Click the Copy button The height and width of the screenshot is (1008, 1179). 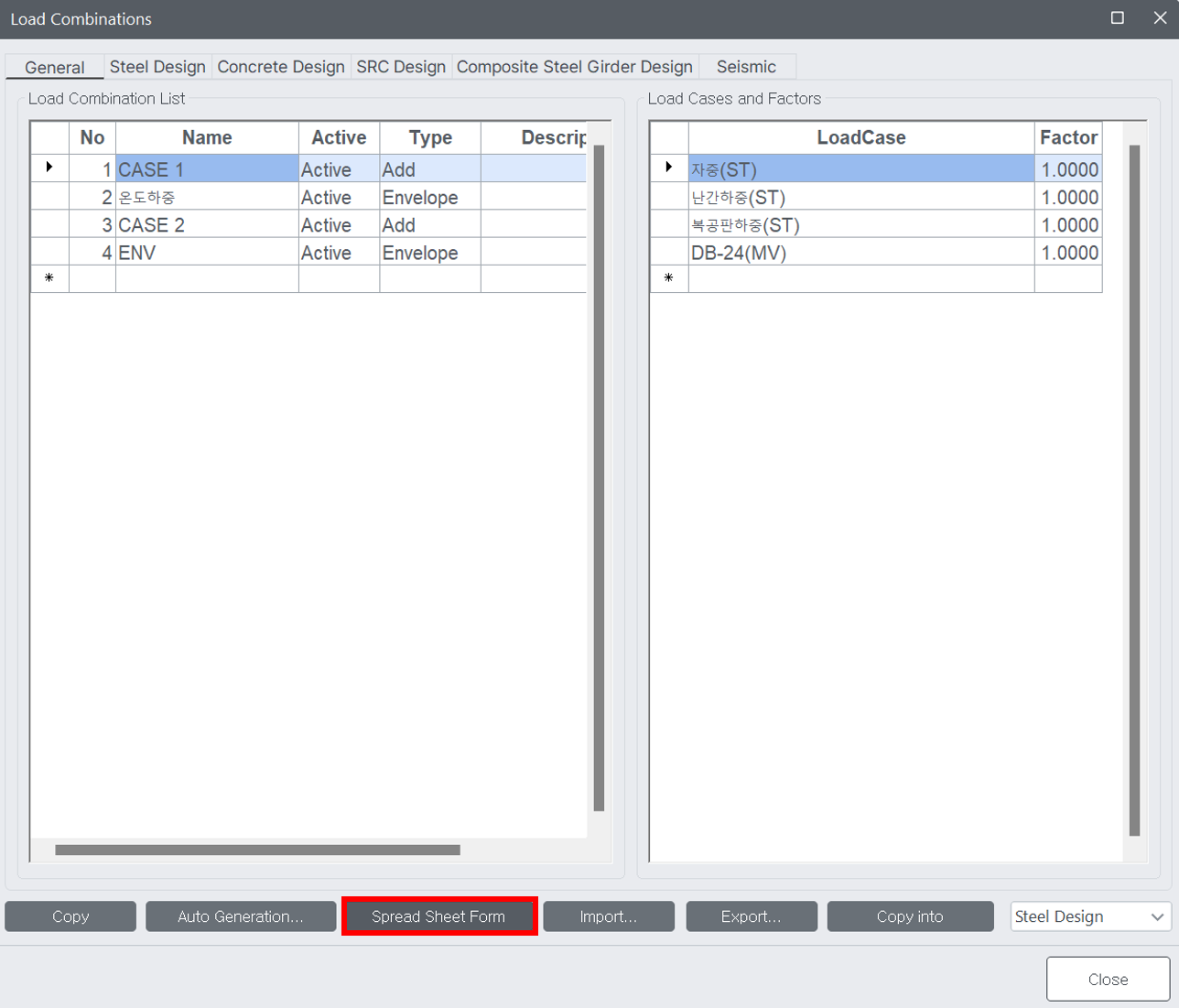point(70,916)
